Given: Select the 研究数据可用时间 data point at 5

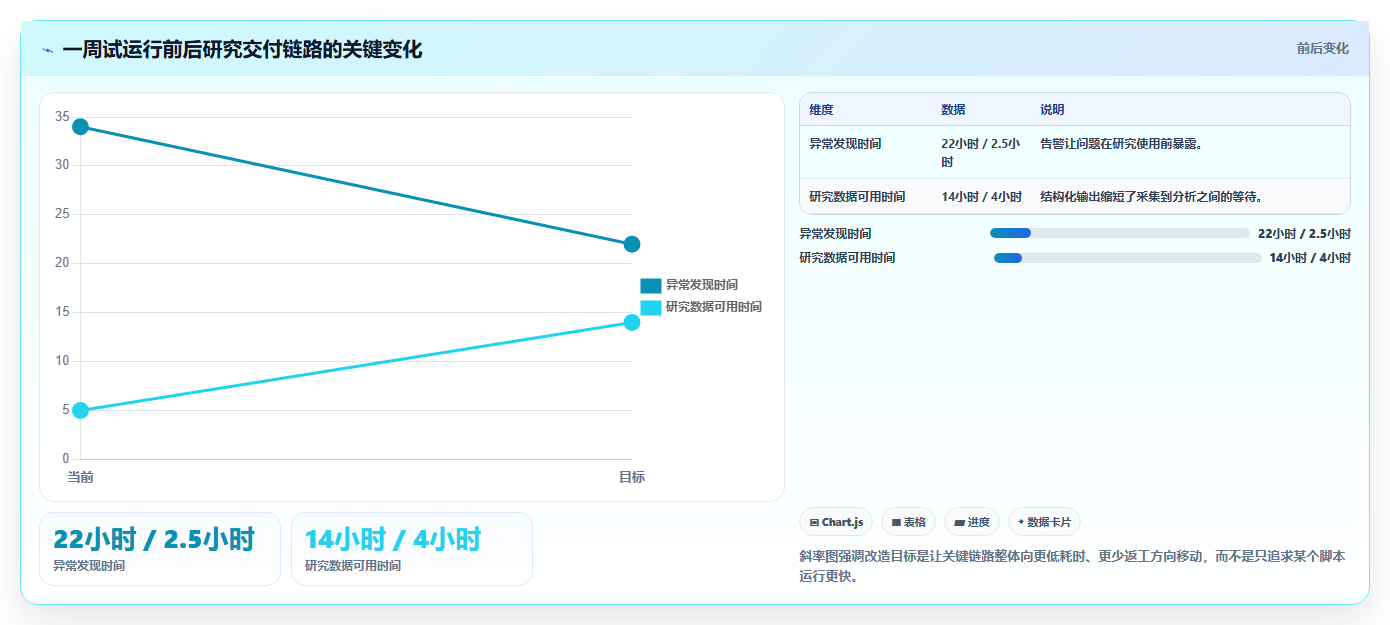Looking at the screenshot, I should (x=81, y=410).
